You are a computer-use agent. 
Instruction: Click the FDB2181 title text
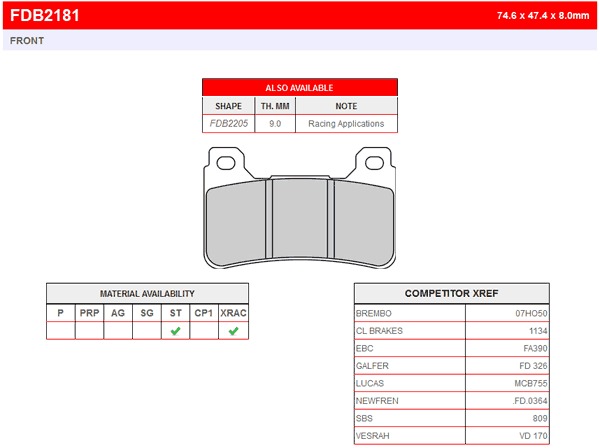[44, 15]
